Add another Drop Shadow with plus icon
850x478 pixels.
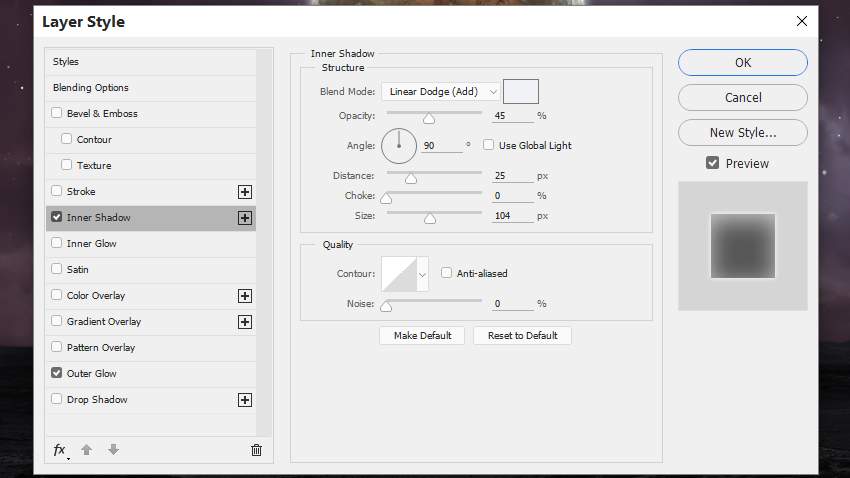[245, 400]
